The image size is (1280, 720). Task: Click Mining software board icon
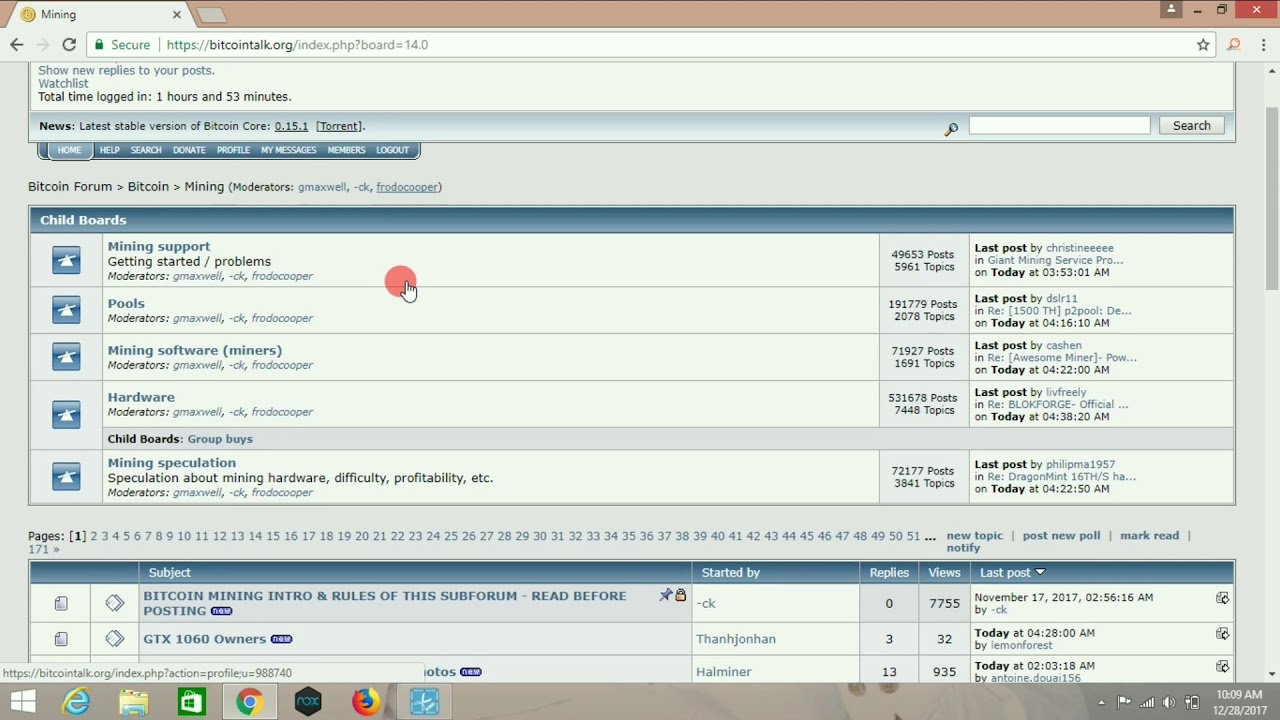[66, 357]
